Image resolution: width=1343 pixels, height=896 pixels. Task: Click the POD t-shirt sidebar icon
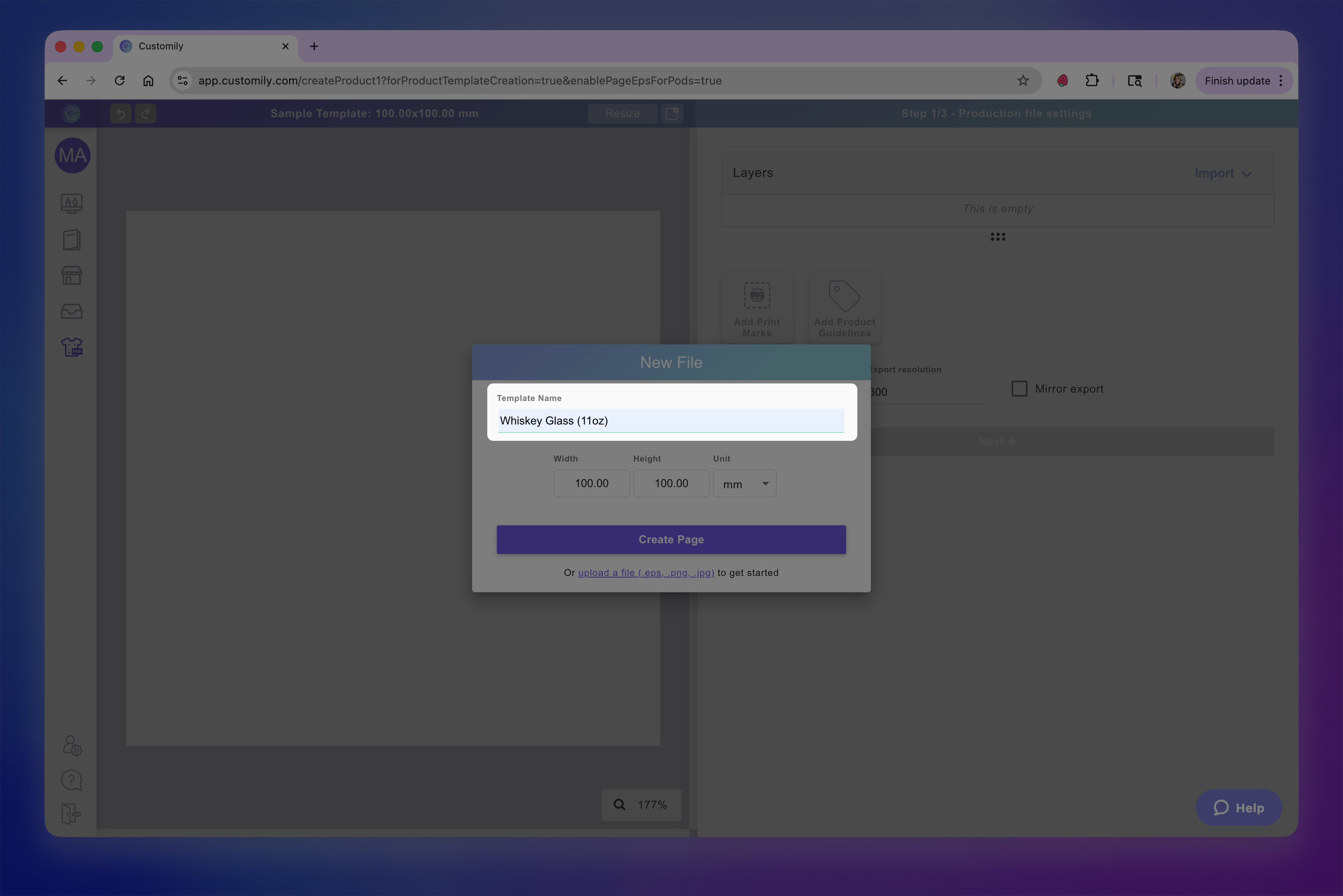(71, 347)
